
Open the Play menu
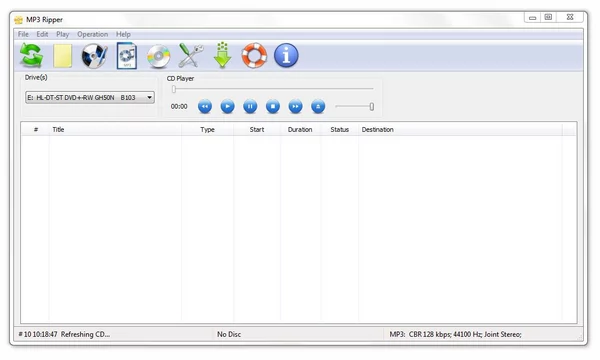(62, 34)
